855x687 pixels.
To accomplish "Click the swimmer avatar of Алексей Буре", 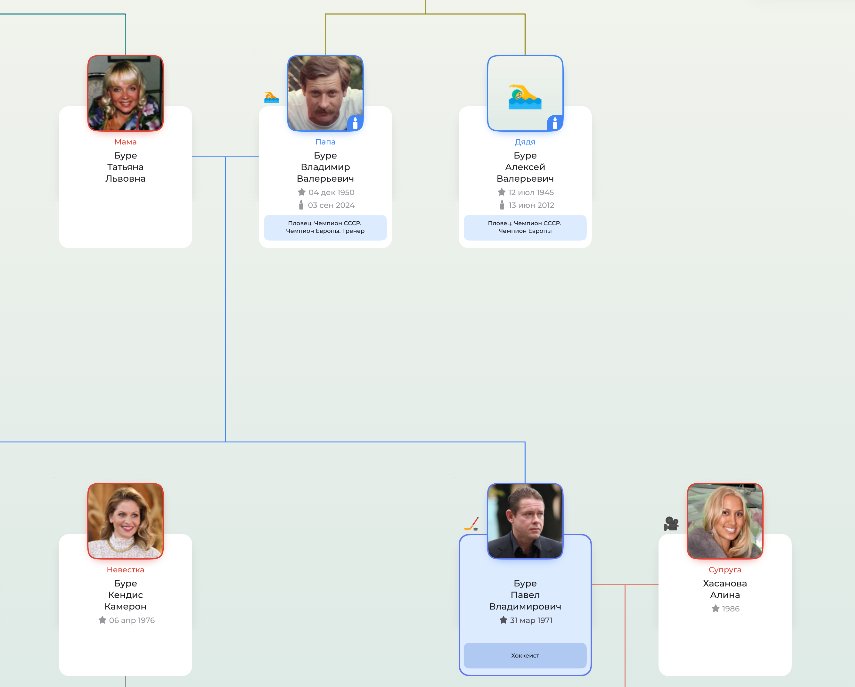I will point(525,93).
